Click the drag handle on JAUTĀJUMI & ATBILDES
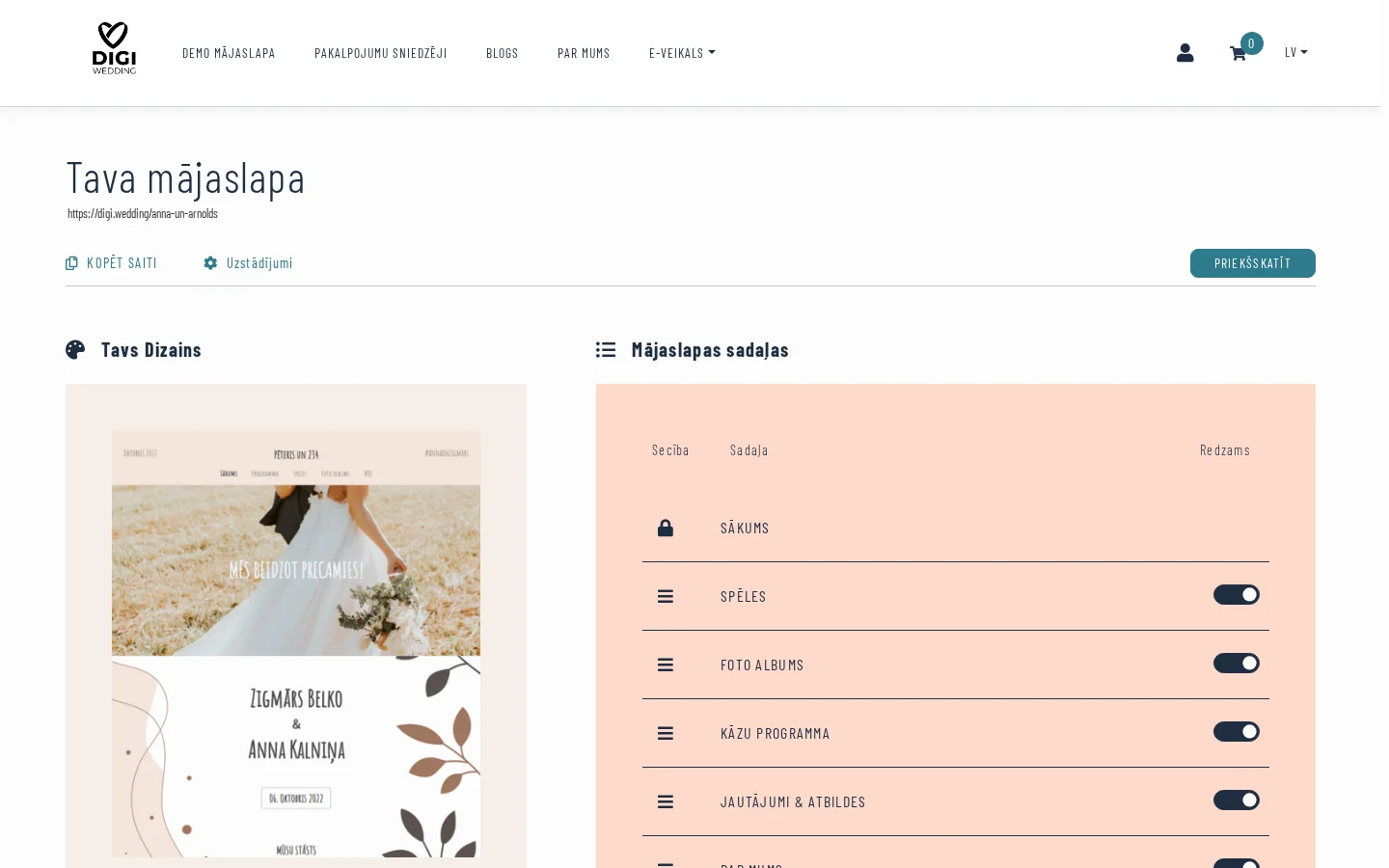This screenshot has width=1389, height=868. (666, 801)
